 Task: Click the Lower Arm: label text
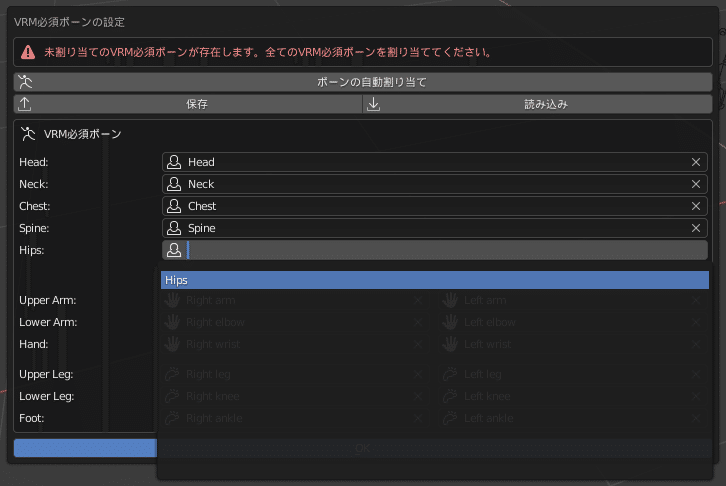click(x=48, y=322)
